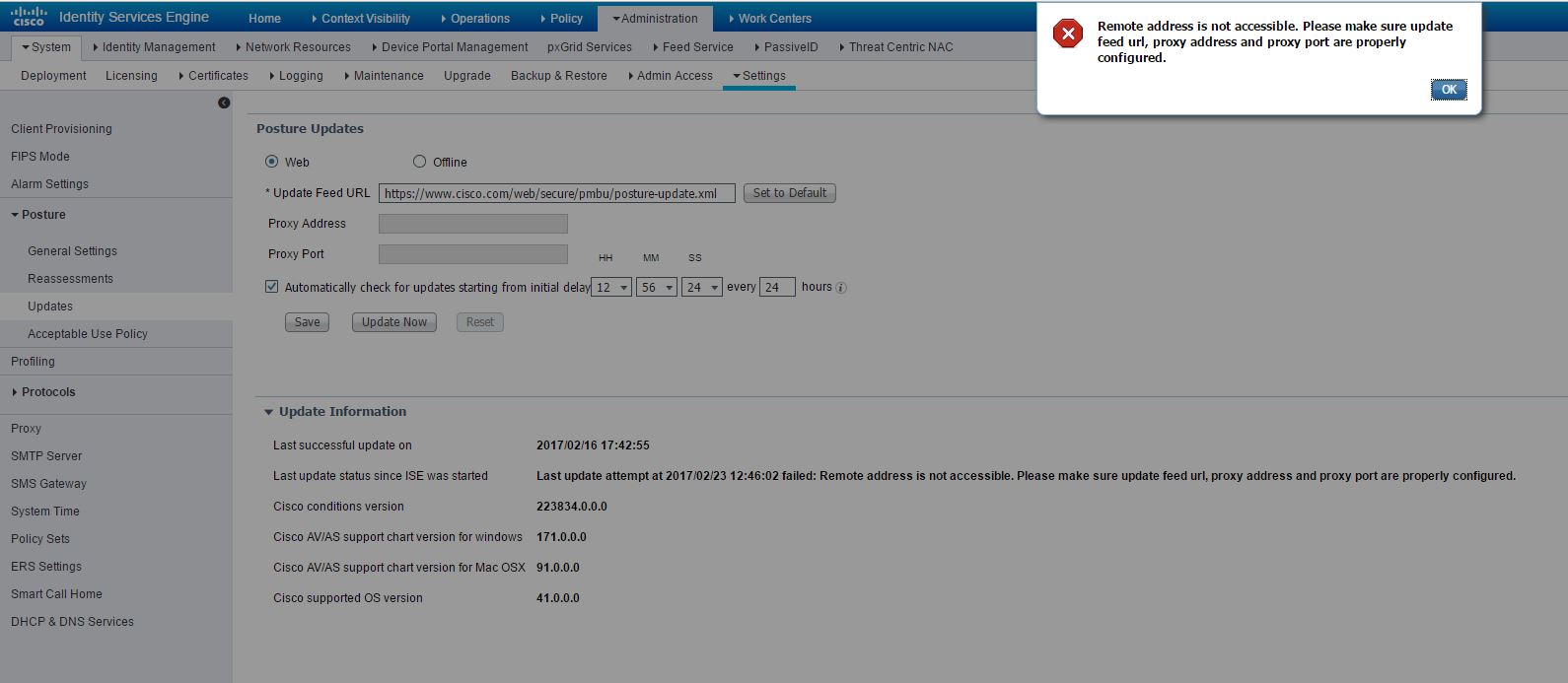Screen dimensions: 1568x683
Task: Open the Operations menu
Action: pos(474,18)
